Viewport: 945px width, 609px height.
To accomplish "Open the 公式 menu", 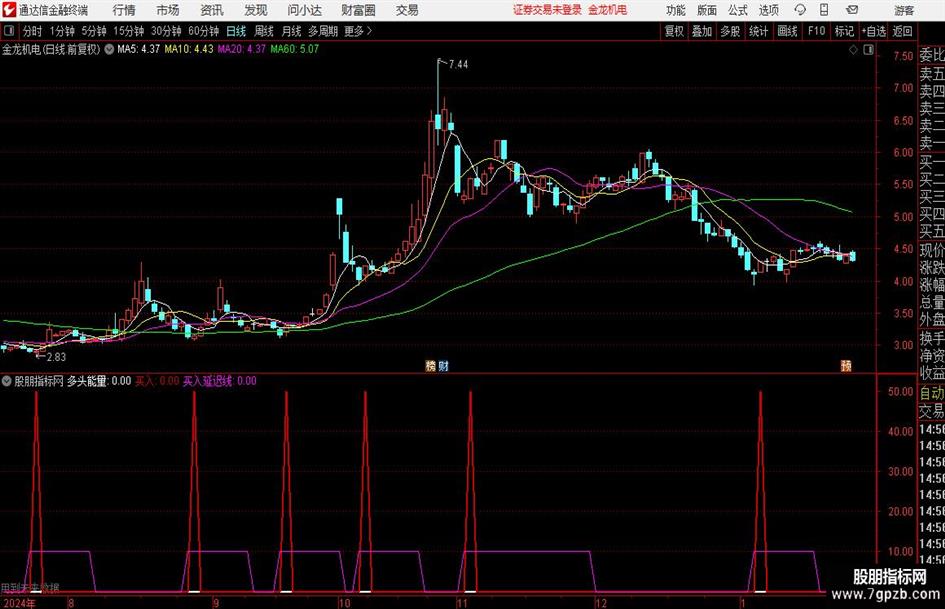I will (x=738, y=10).
